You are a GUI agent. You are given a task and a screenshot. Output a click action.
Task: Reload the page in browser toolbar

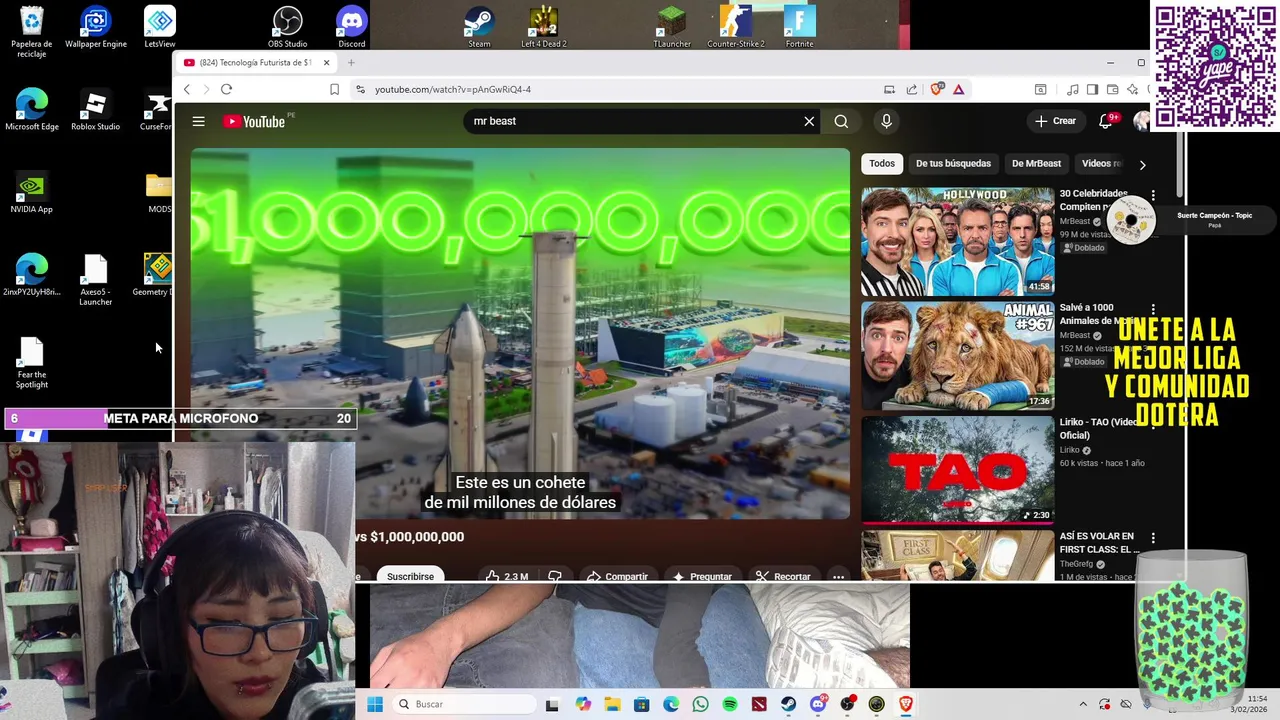point(226,89)
